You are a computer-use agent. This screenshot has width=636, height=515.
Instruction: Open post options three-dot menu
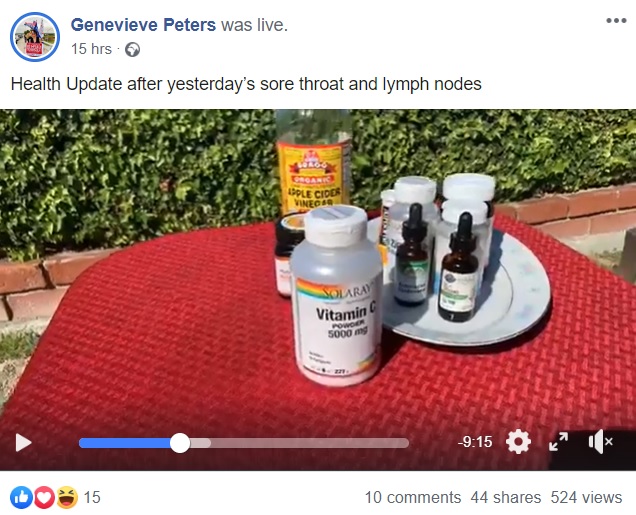point(617,20)
